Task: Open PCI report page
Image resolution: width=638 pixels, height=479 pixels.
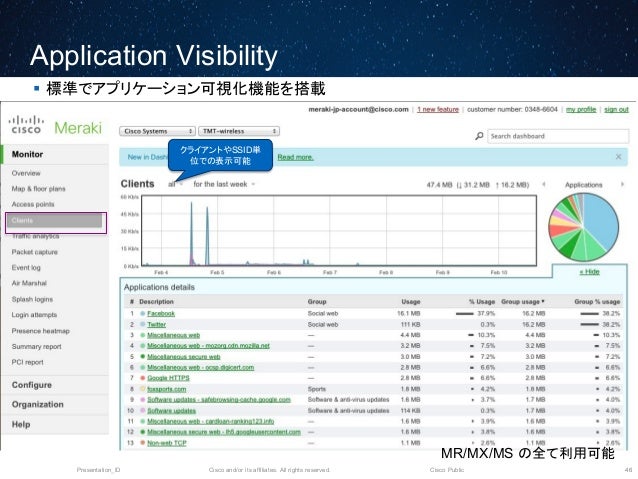Action: point(27,362)
